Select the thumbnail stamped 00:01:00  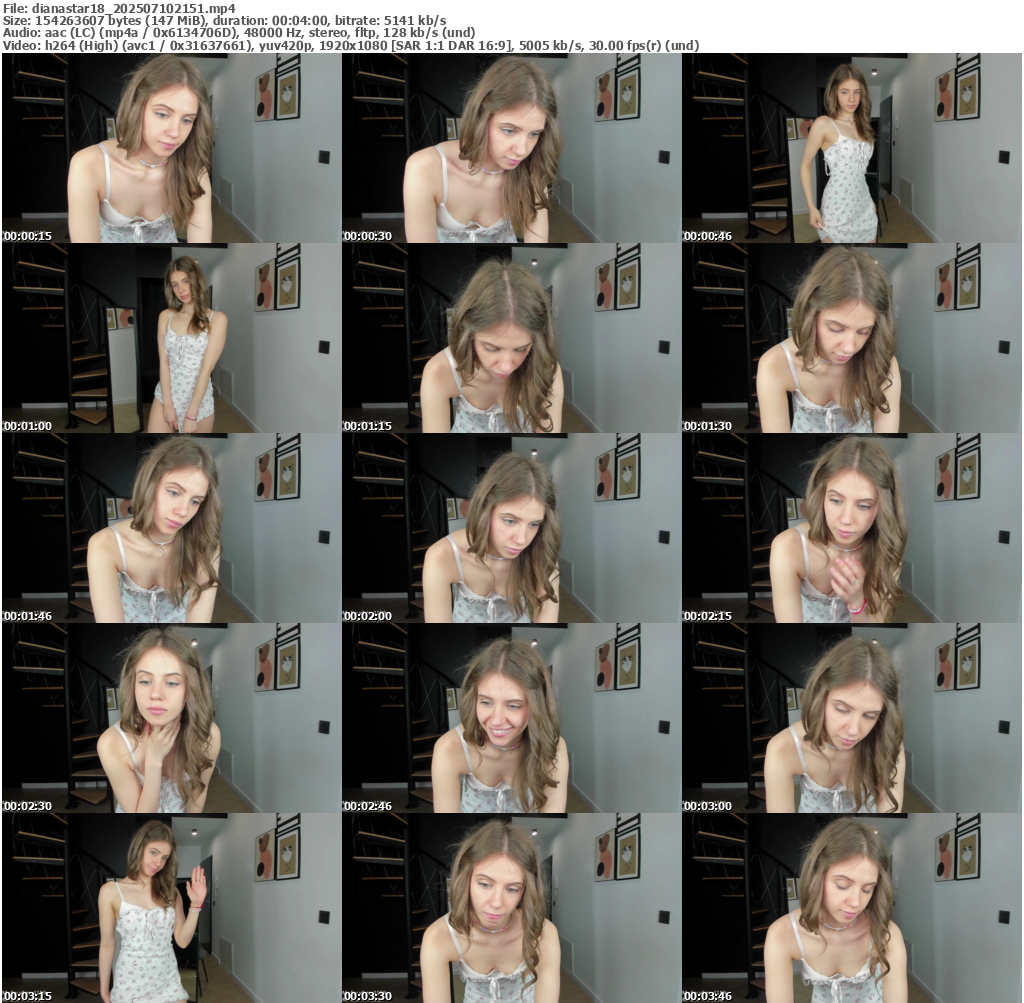pyautogui.click(x=171, y=338)
